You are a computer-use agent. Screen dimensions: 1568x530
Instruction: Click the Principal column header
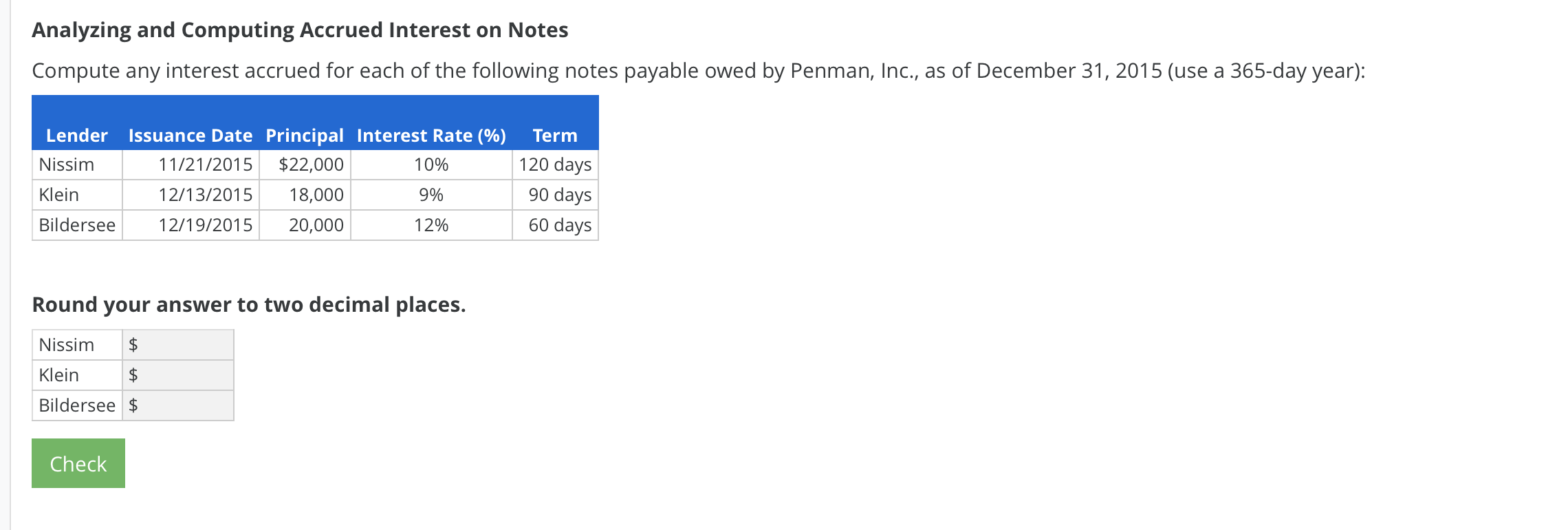click(303, 135)
